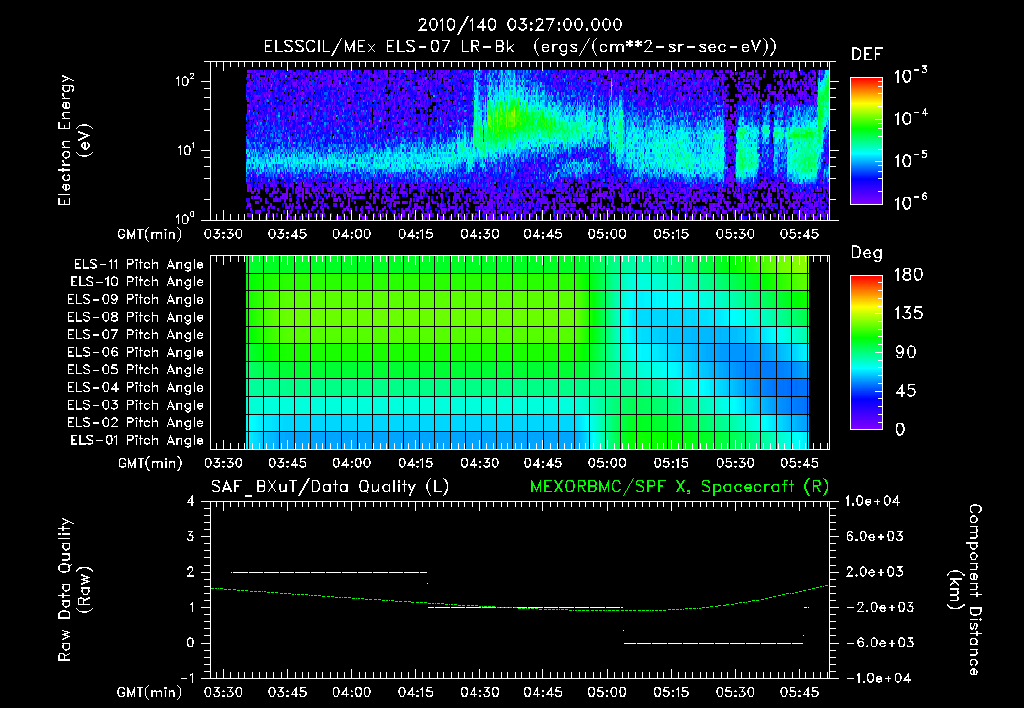
Task: Click the Component Distance (km) axis label
Action: (x=966, y=590)
